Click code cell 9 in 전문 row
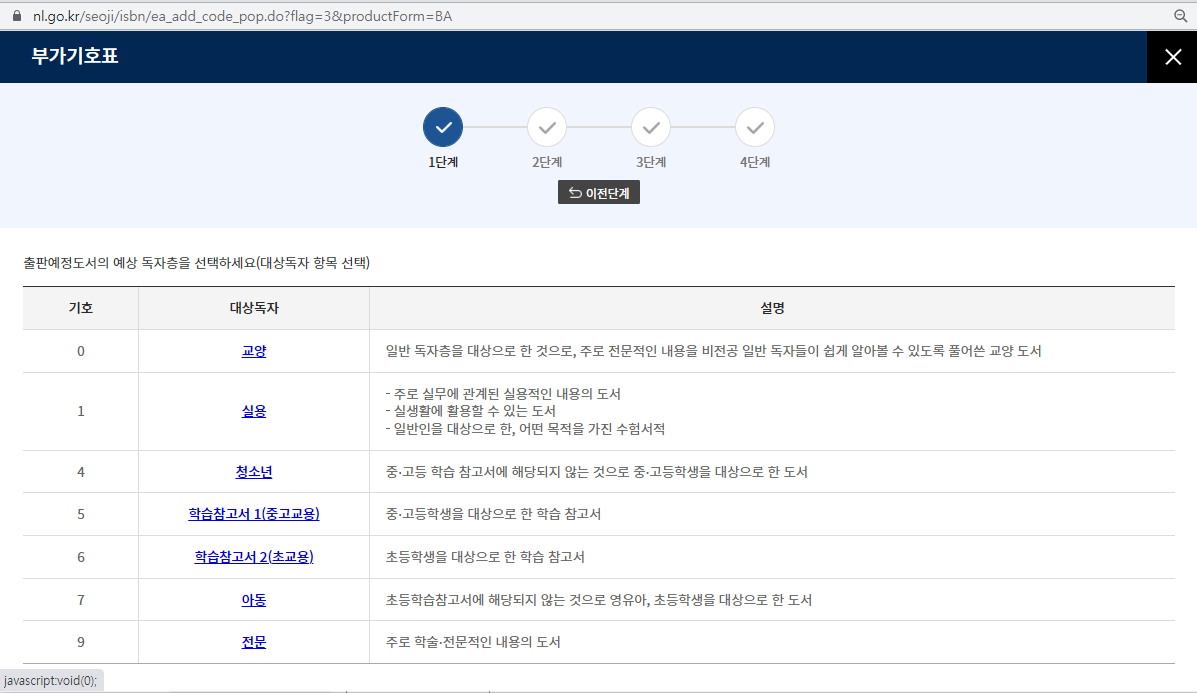This screenshot has width=1197, height=693. [x=80, y=642]
